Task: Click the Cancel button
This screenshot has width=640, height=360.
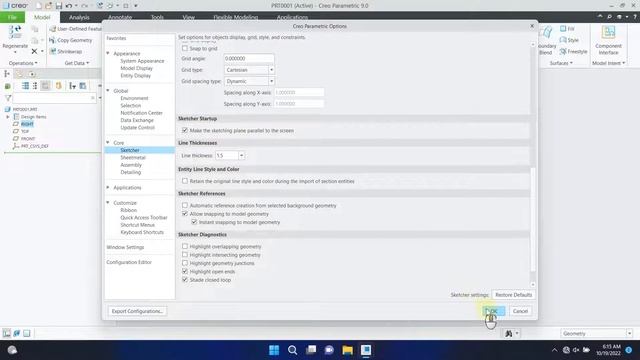Action: tap(520, 311)
